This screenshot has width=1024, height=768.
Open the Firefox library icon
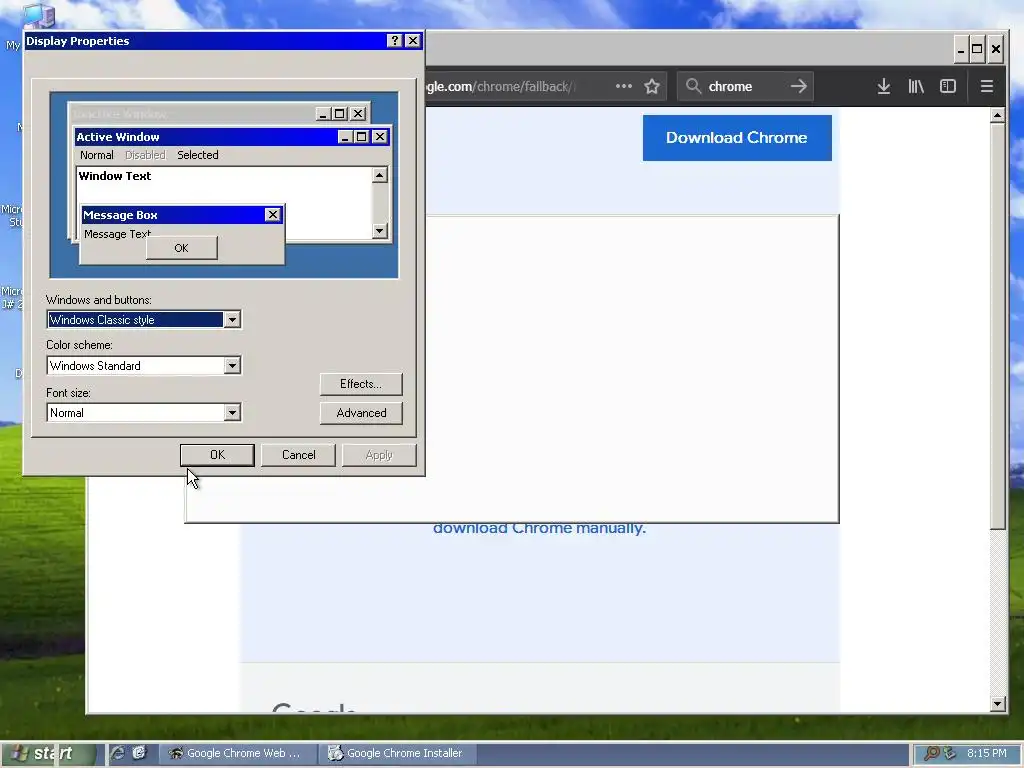coord(916,86)
